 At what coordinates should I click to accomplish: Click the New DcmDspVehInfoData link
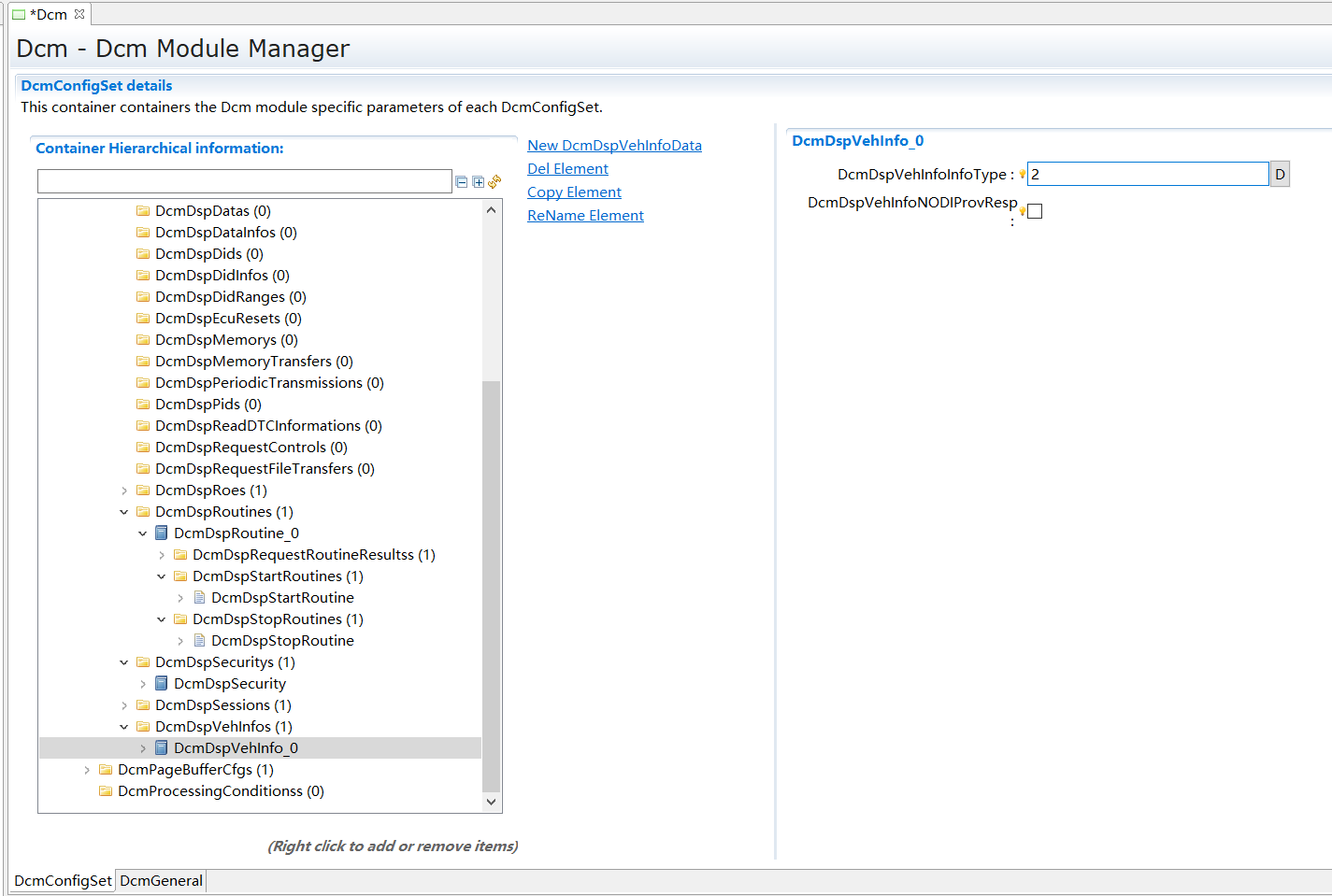(614, 146)
